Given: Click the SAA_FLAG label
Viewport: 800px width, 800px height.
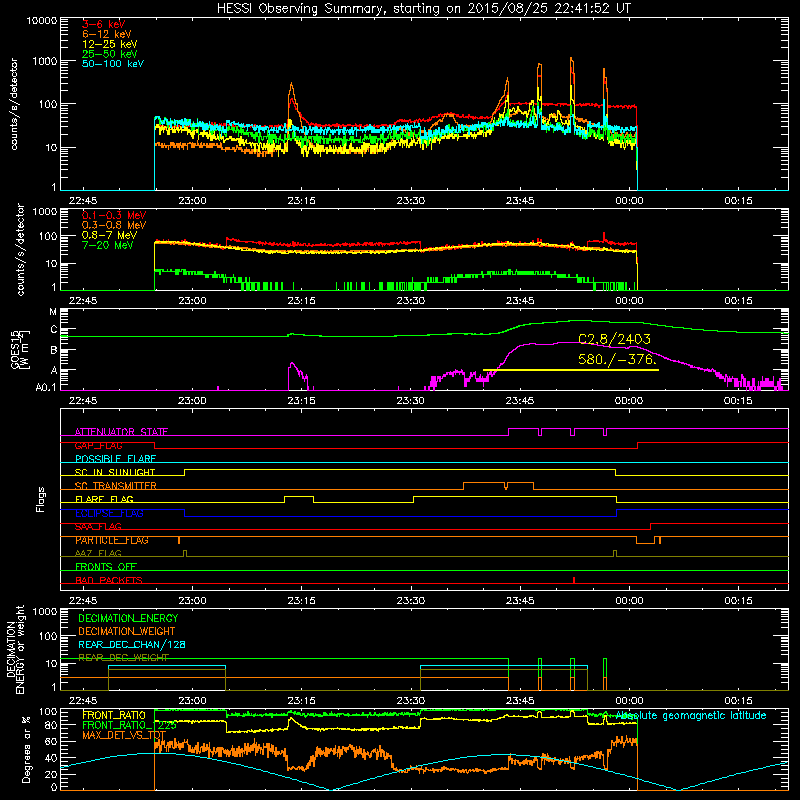Looking at the screenshot, I should coord(98,527).
